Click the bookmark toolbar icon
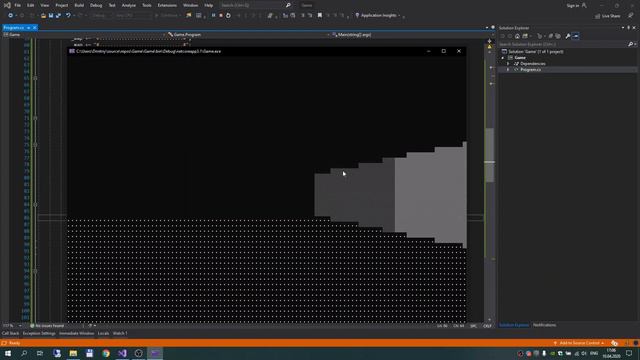This screenshot has width=640, height=360. tap(320, 16)
